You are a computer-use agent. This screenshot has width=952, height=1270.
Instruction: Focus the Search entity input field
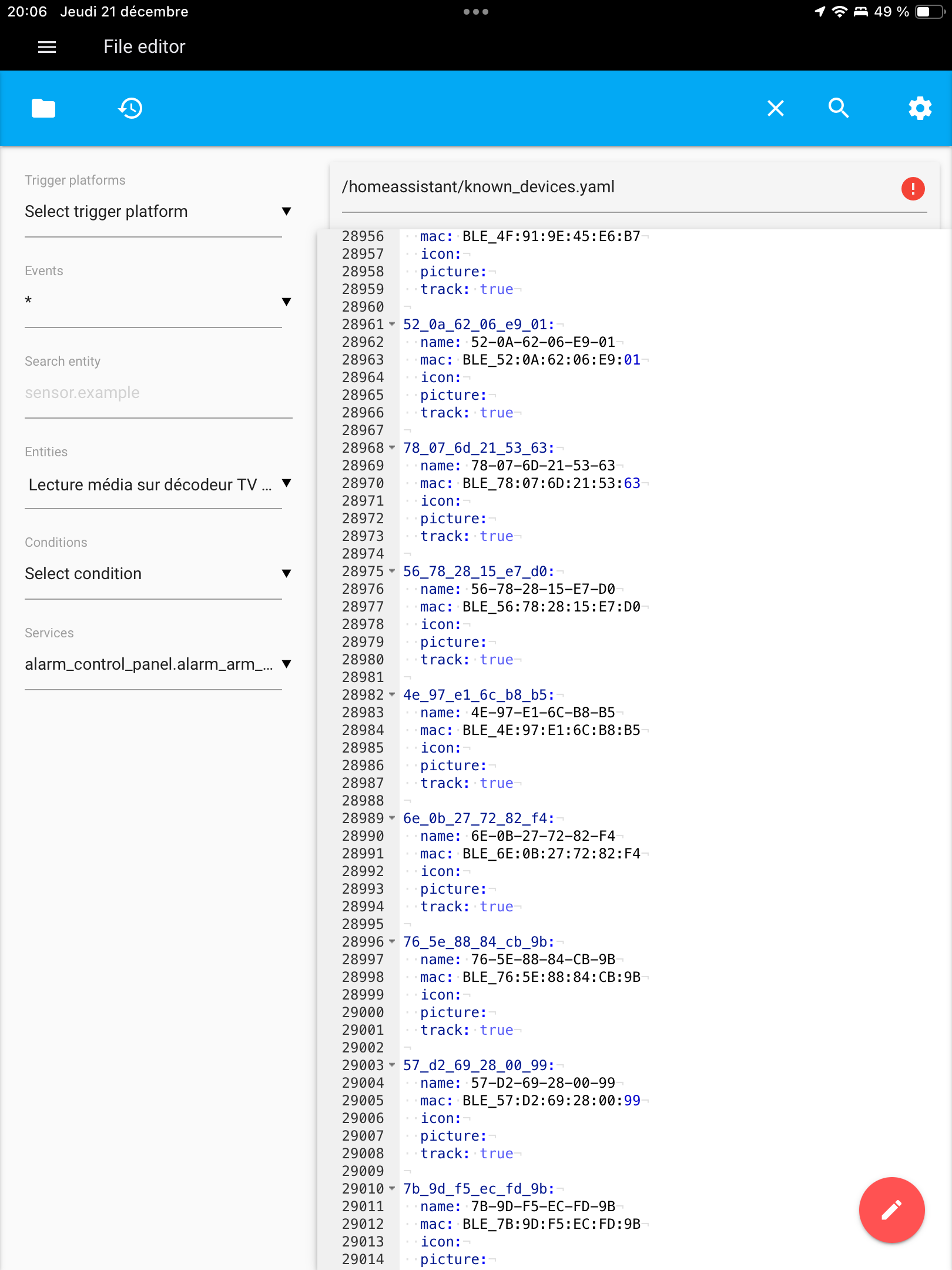(159, 393)
